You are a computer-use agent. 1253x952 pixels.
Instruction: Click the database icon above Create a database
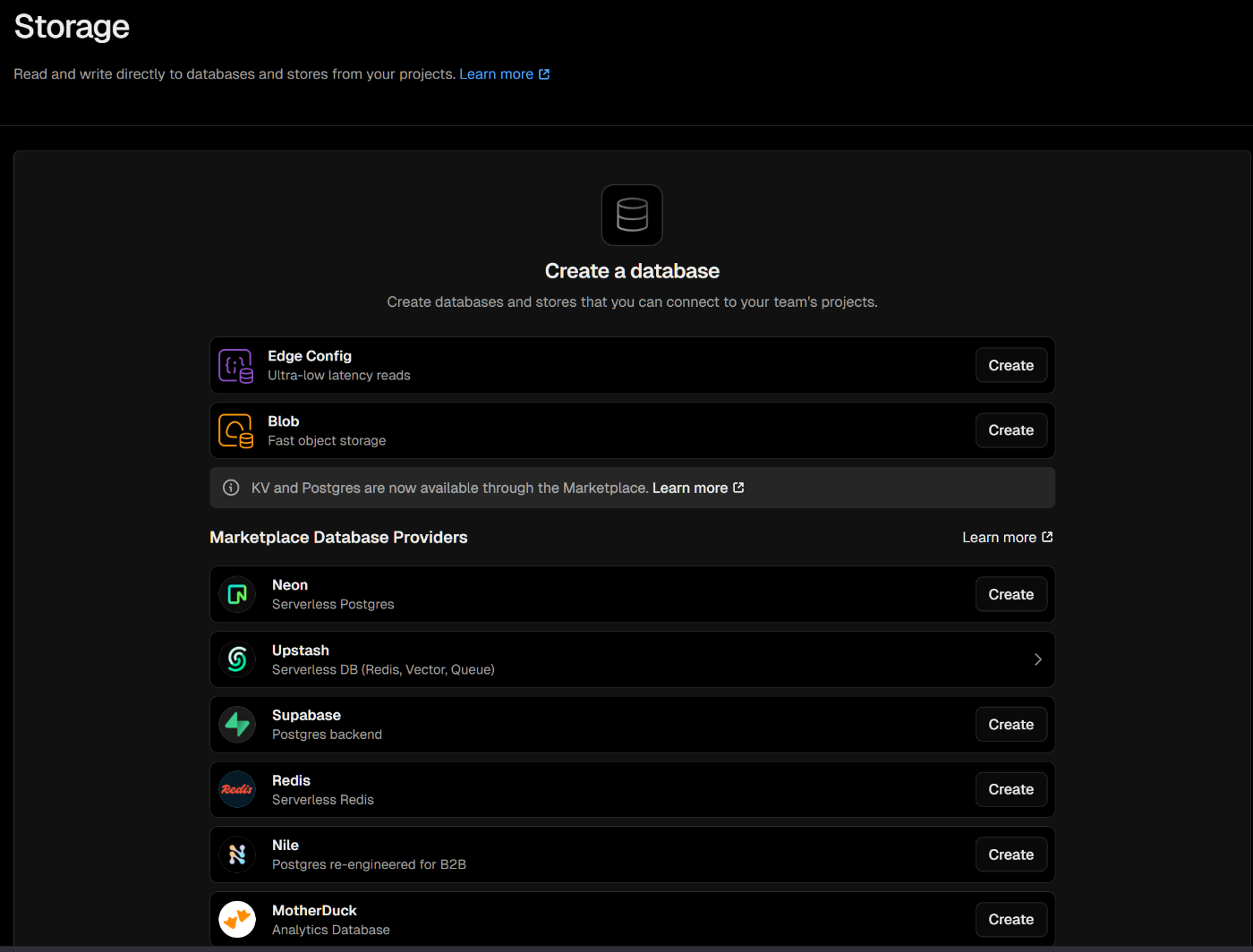632,215
